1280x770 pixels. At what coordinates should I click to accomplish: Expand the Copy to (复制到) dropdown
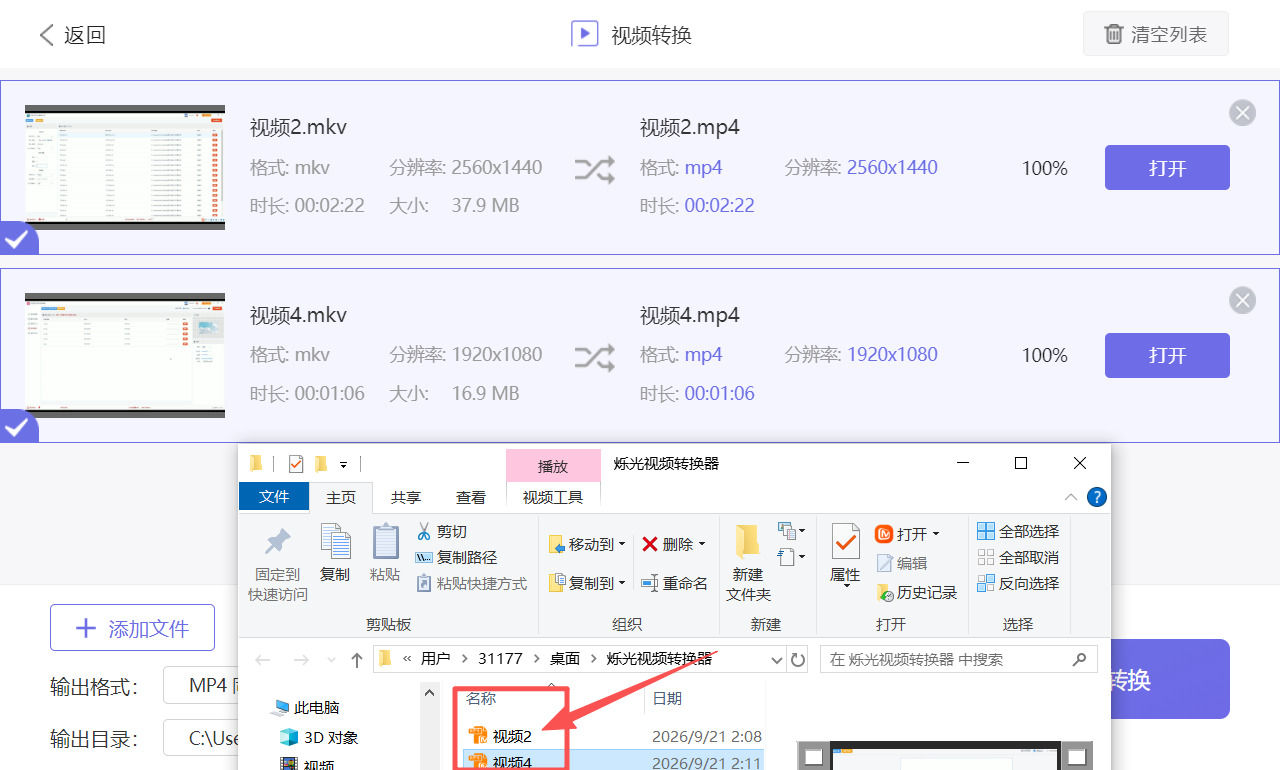click(622, 583)
